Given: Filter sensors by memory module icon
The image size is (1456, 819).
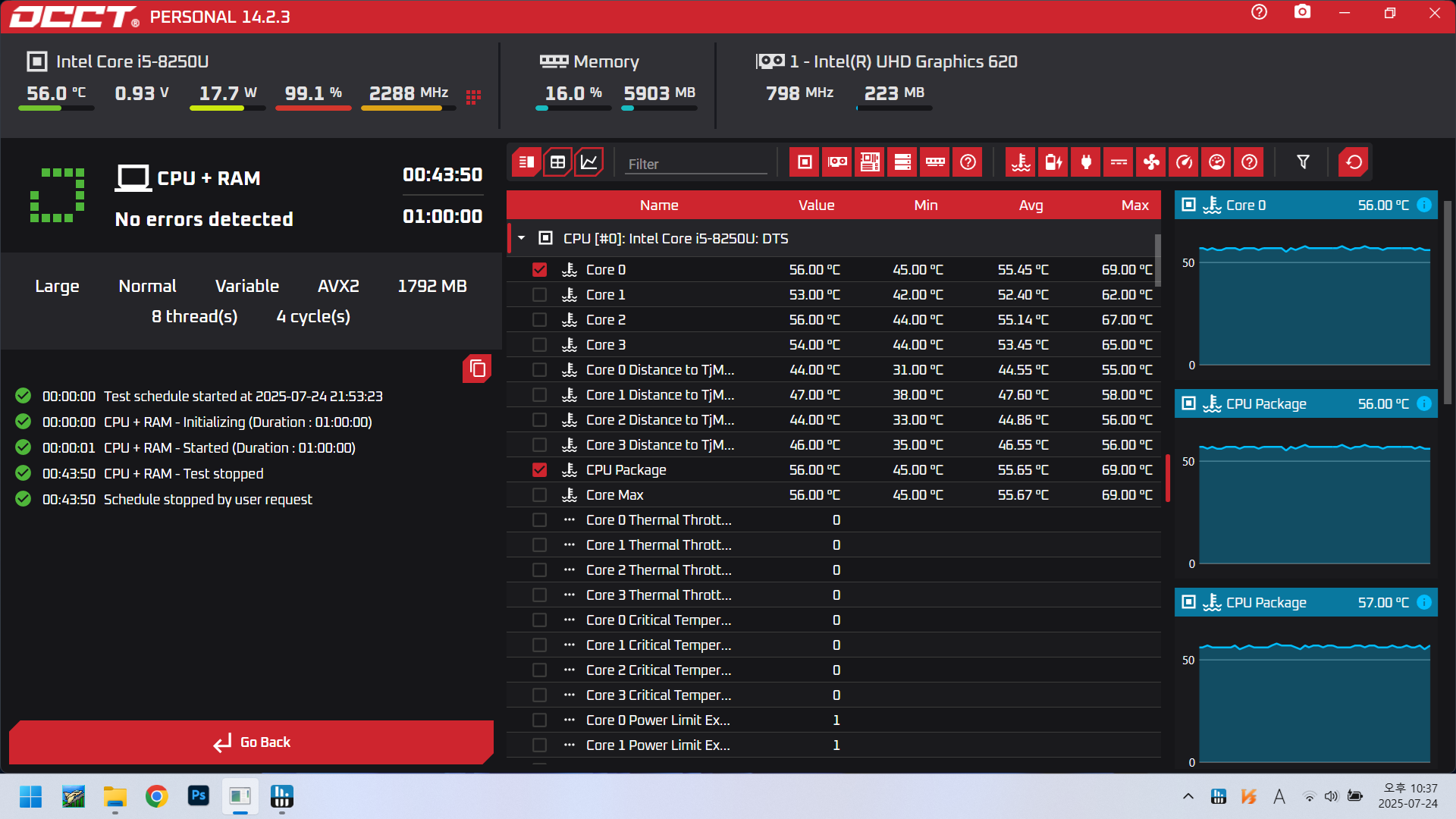Looking at the screenshot, I should [935, 162].
